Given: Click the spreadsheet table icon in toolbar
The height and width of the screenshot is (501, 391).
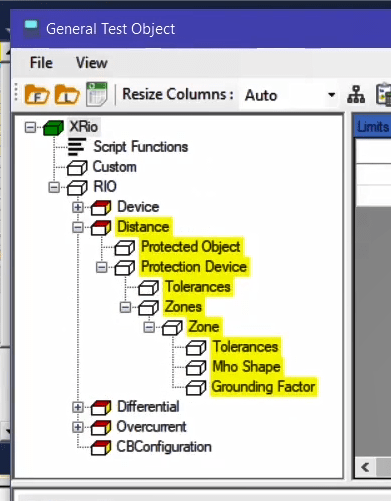Looking at the screenshot, I should click(96, 94).
